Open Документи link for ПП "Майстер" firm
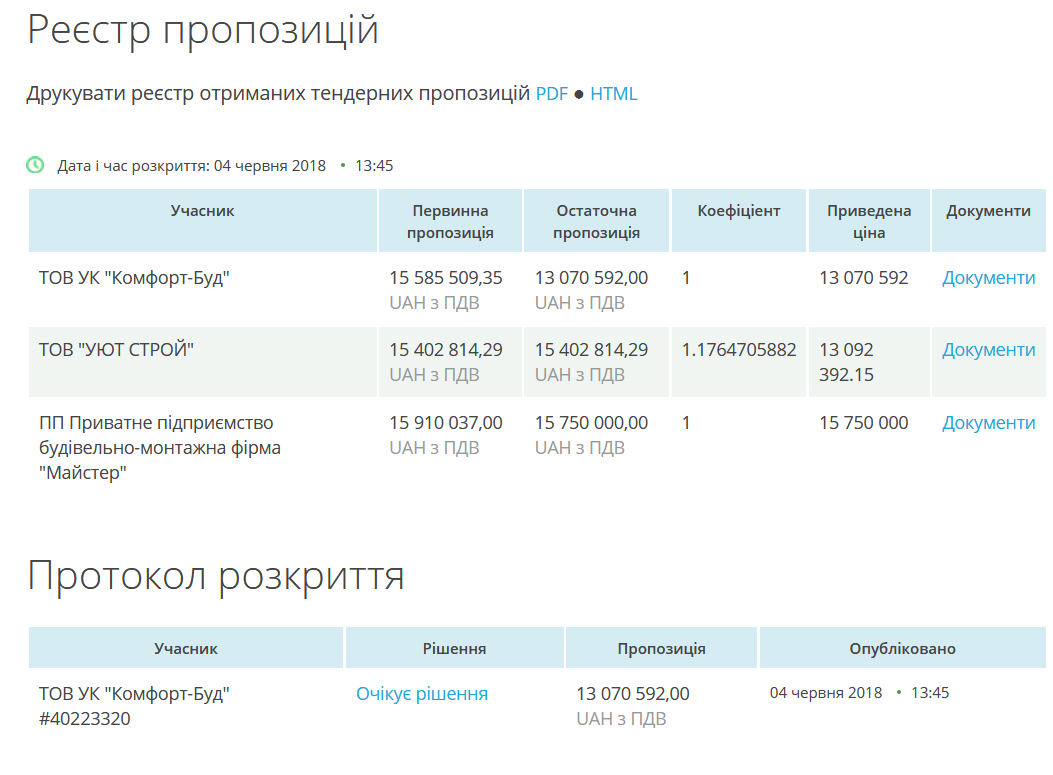The height and width of the screenshot is (775, 1053). click(988, 423)
